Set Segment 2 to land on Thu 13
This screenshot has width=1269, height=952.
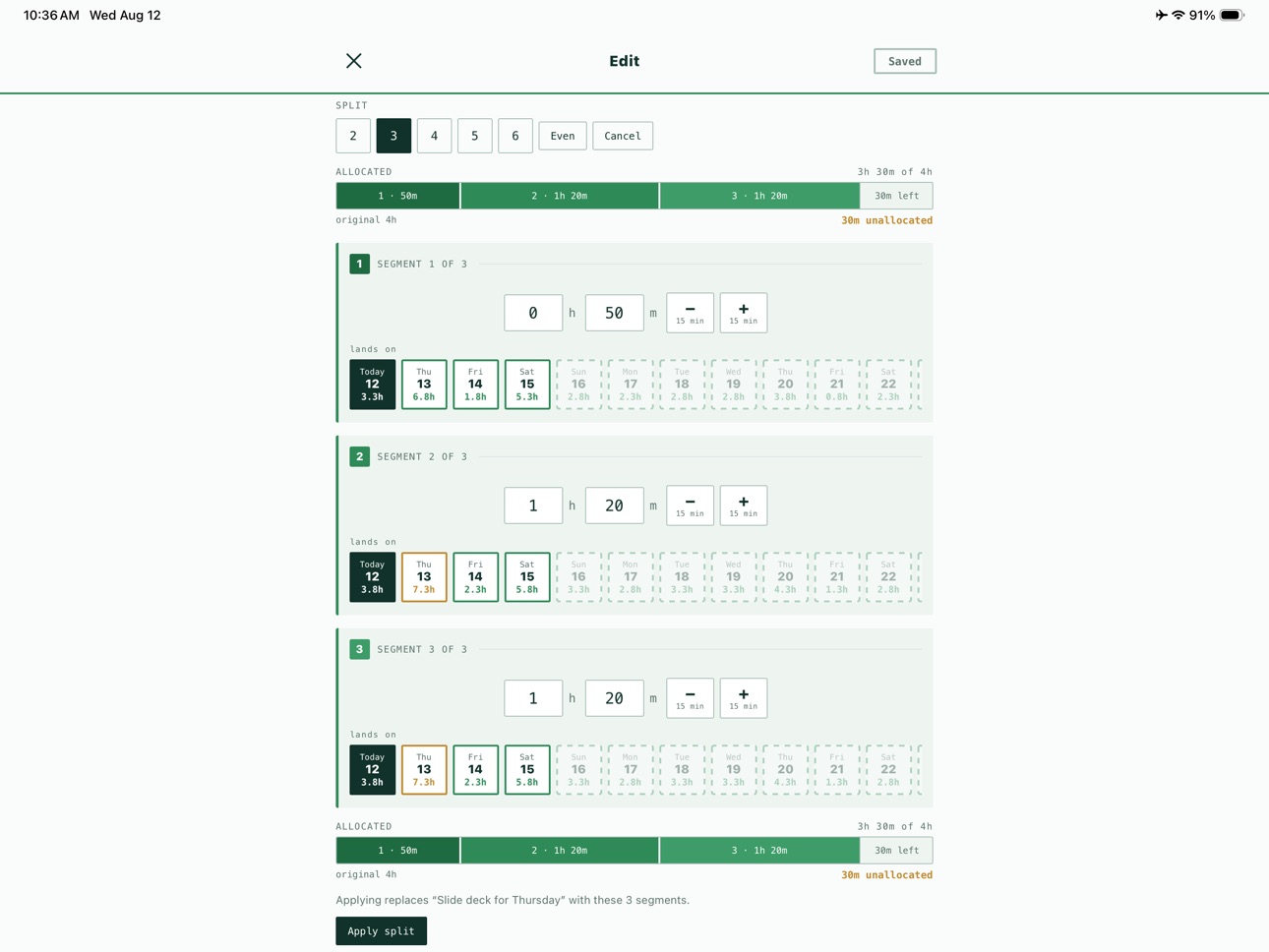424,576
